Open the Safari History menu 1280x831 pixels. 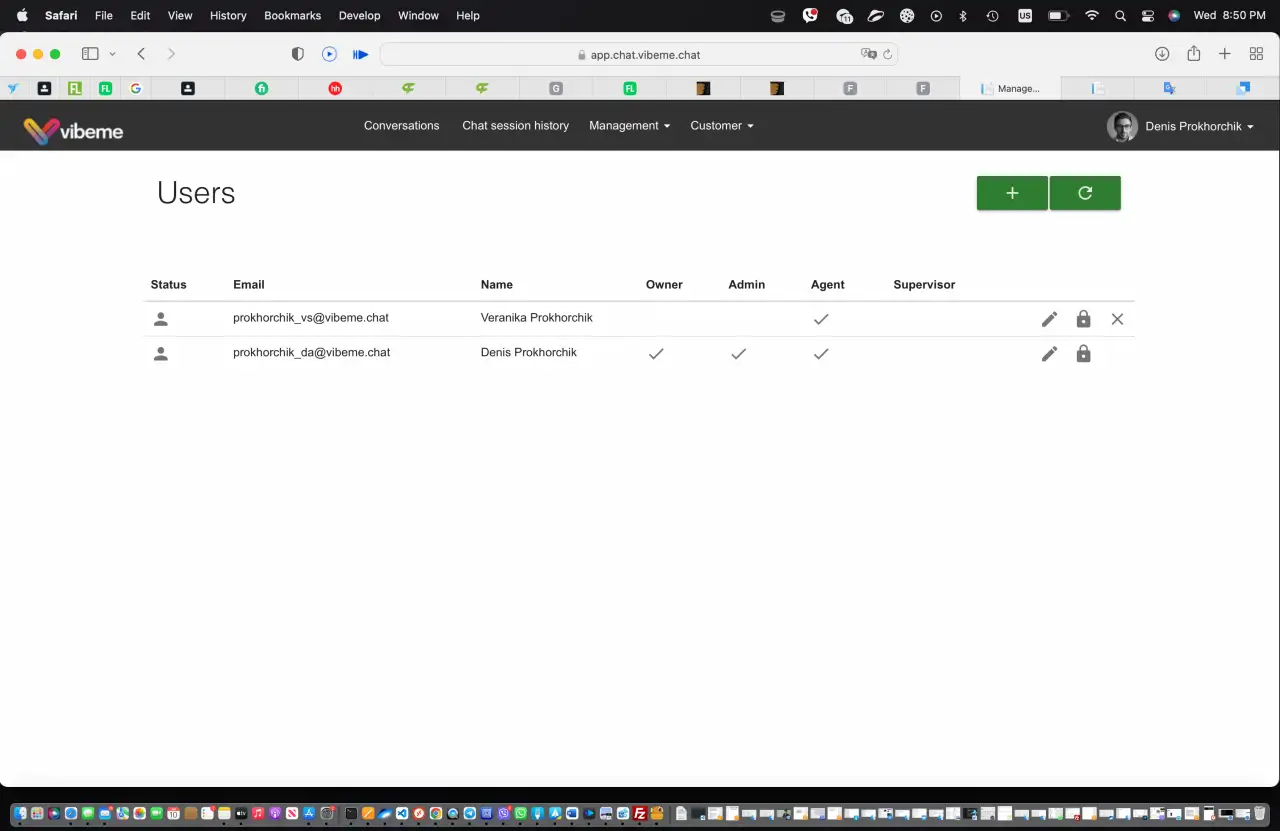point(228,15)
